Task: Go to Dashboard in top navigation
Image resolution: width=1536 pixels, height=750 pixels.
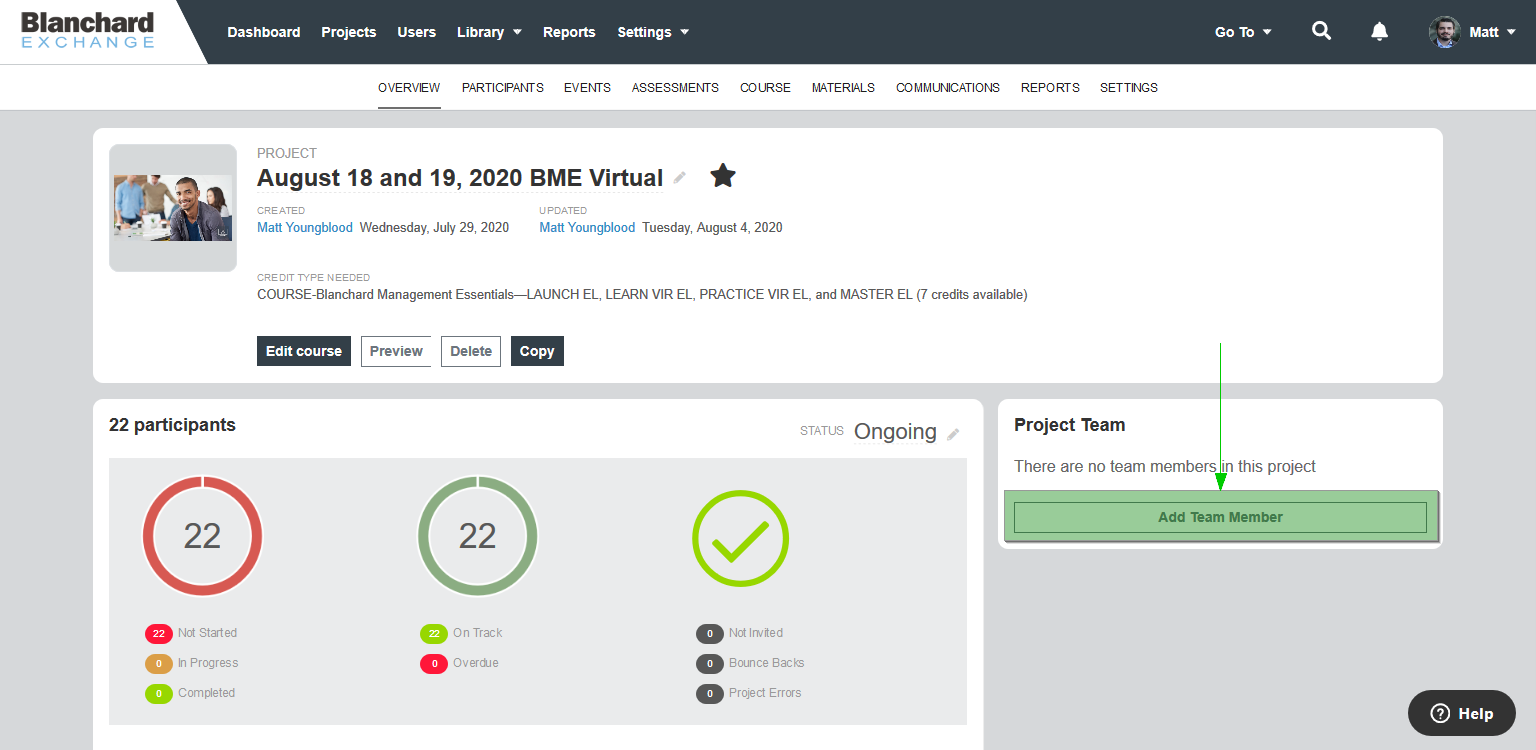Action: coord(264,32)
